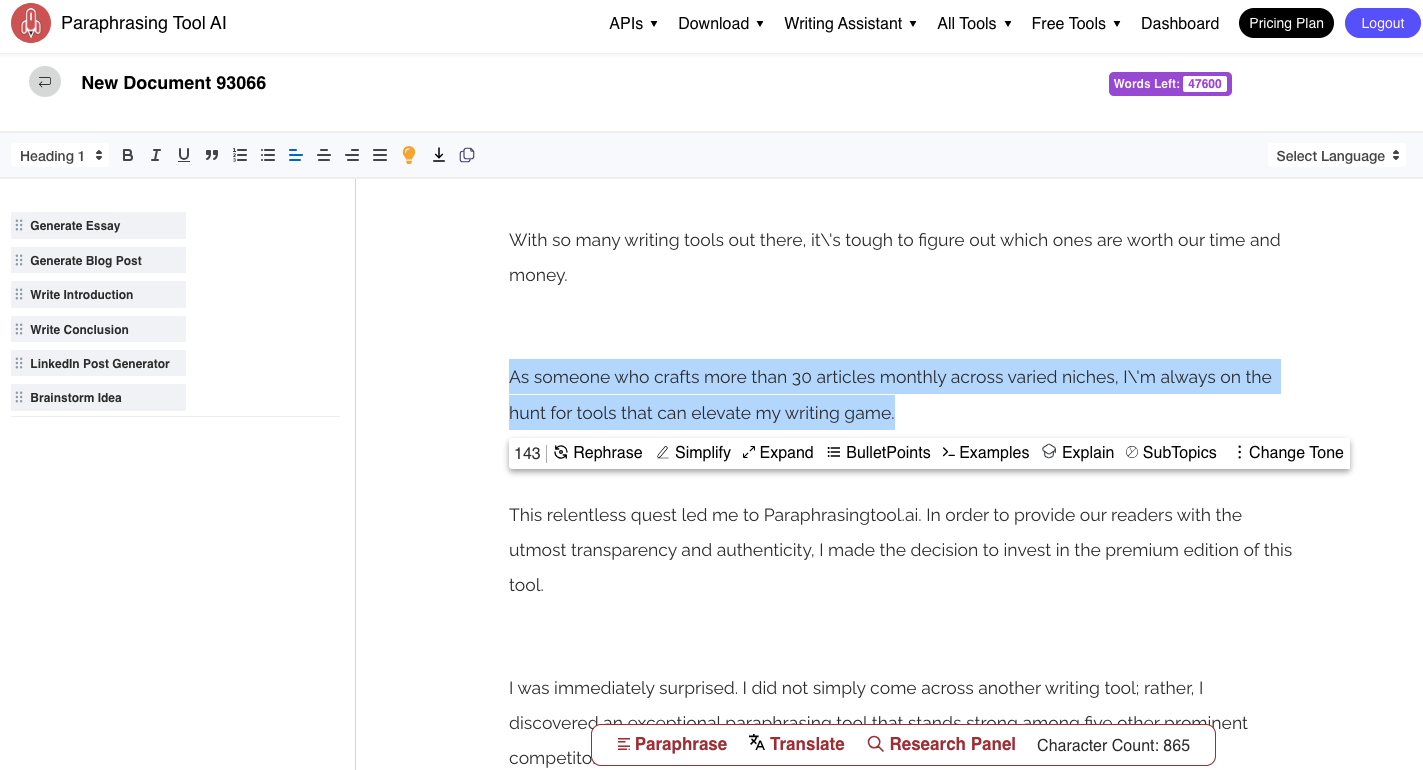This screenshot has width=1423, height=770.
Task: Grab the drag handle beside Write Introduction
Action: point(19,295)
